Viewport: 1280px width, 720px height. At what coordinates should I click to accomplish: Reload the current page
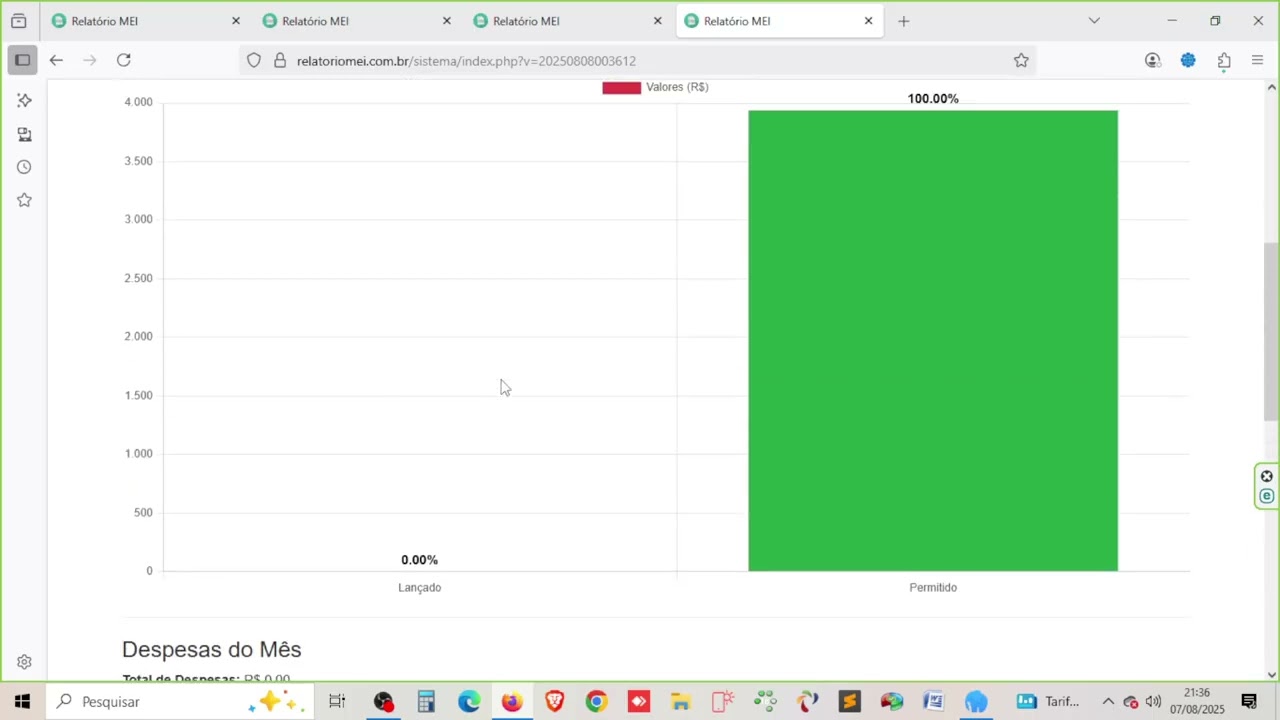(x=124, y=60)
